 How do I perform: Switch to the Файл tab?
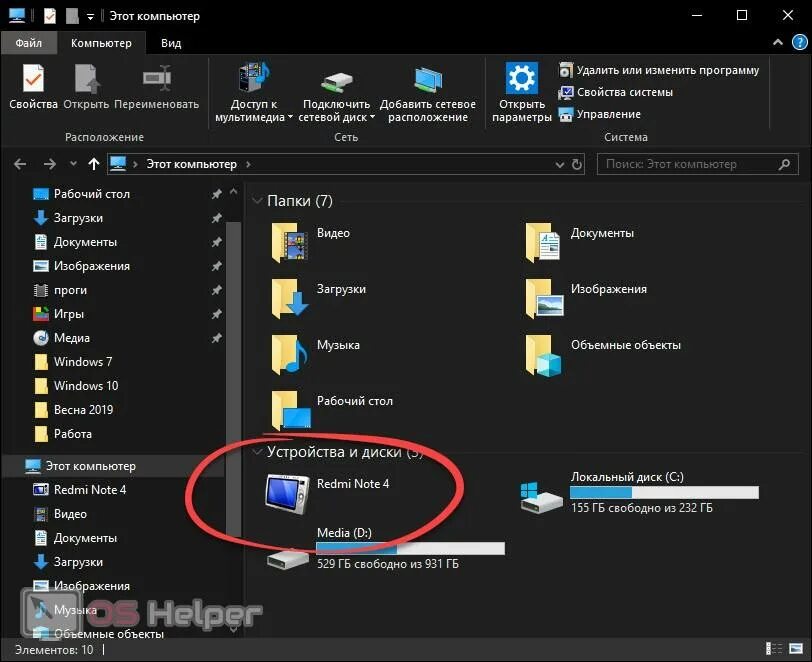click(x=28, y=43)
